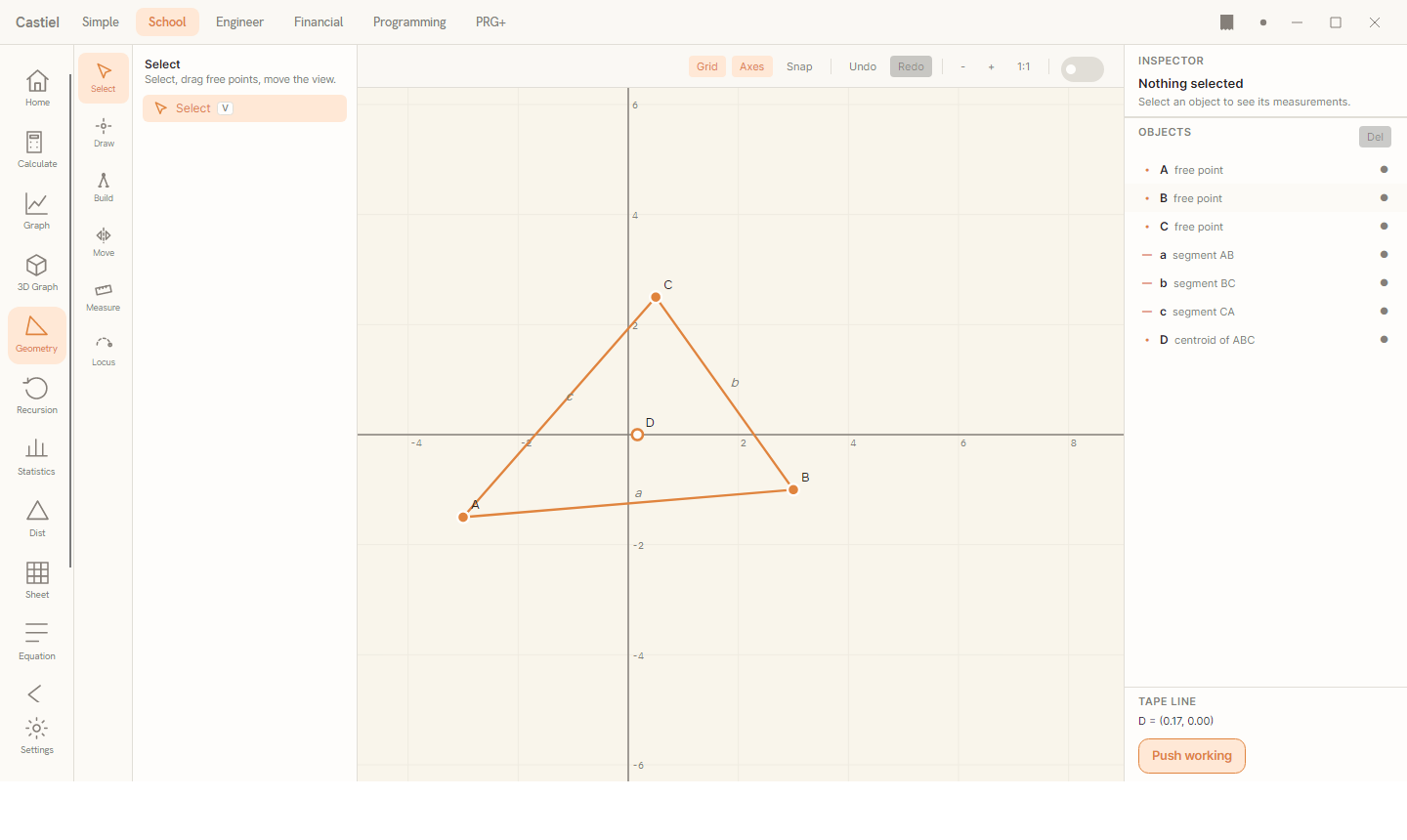Click point C on the canvas
The height and width of the screenshot is (840, 1407).
pyautogui.click(x=656, y=297)
